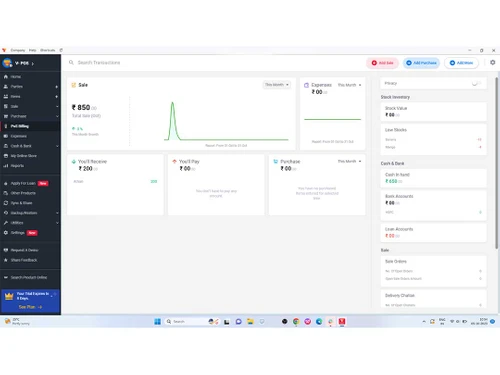Open Settings in the sidebar

17,233
